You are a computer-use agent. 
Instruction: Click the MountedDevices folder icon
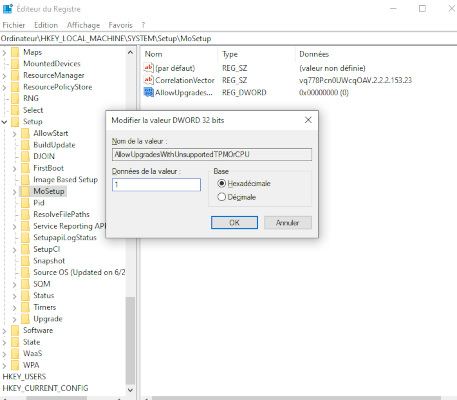tap(15, 64)
